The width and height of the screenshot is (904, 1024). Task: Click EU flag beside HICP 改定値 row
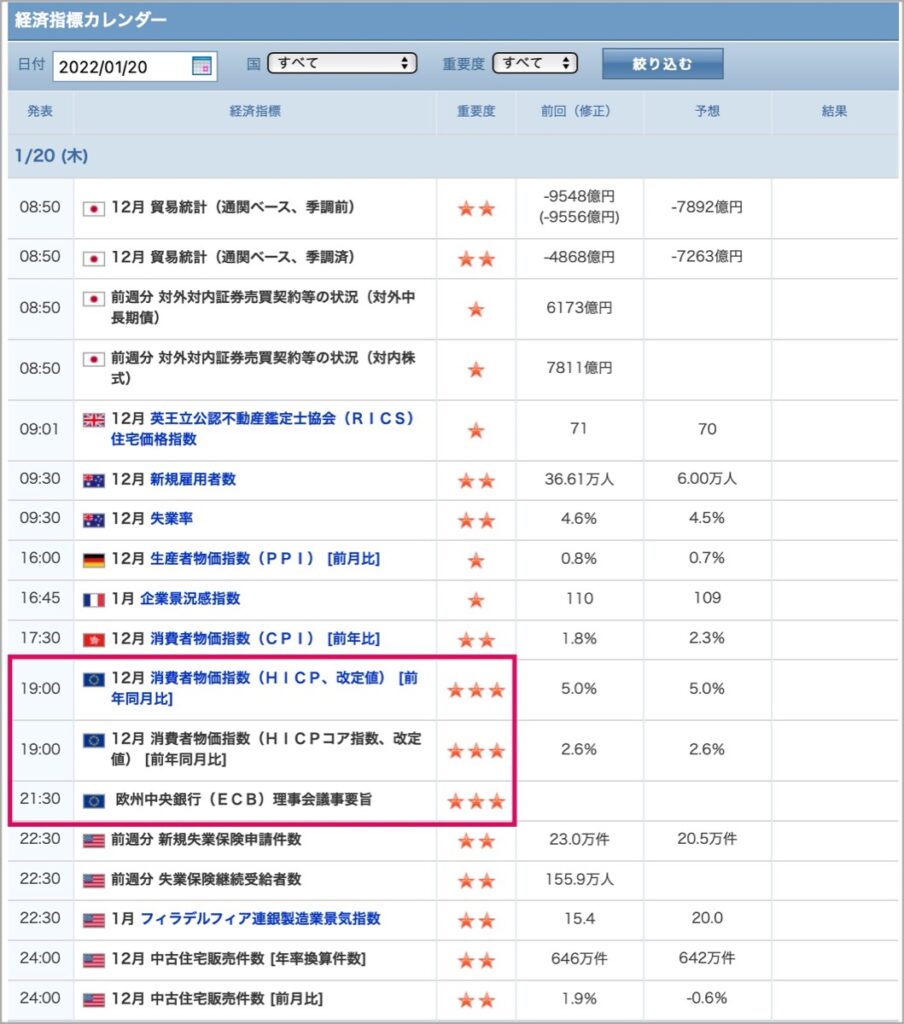[93, 680]
